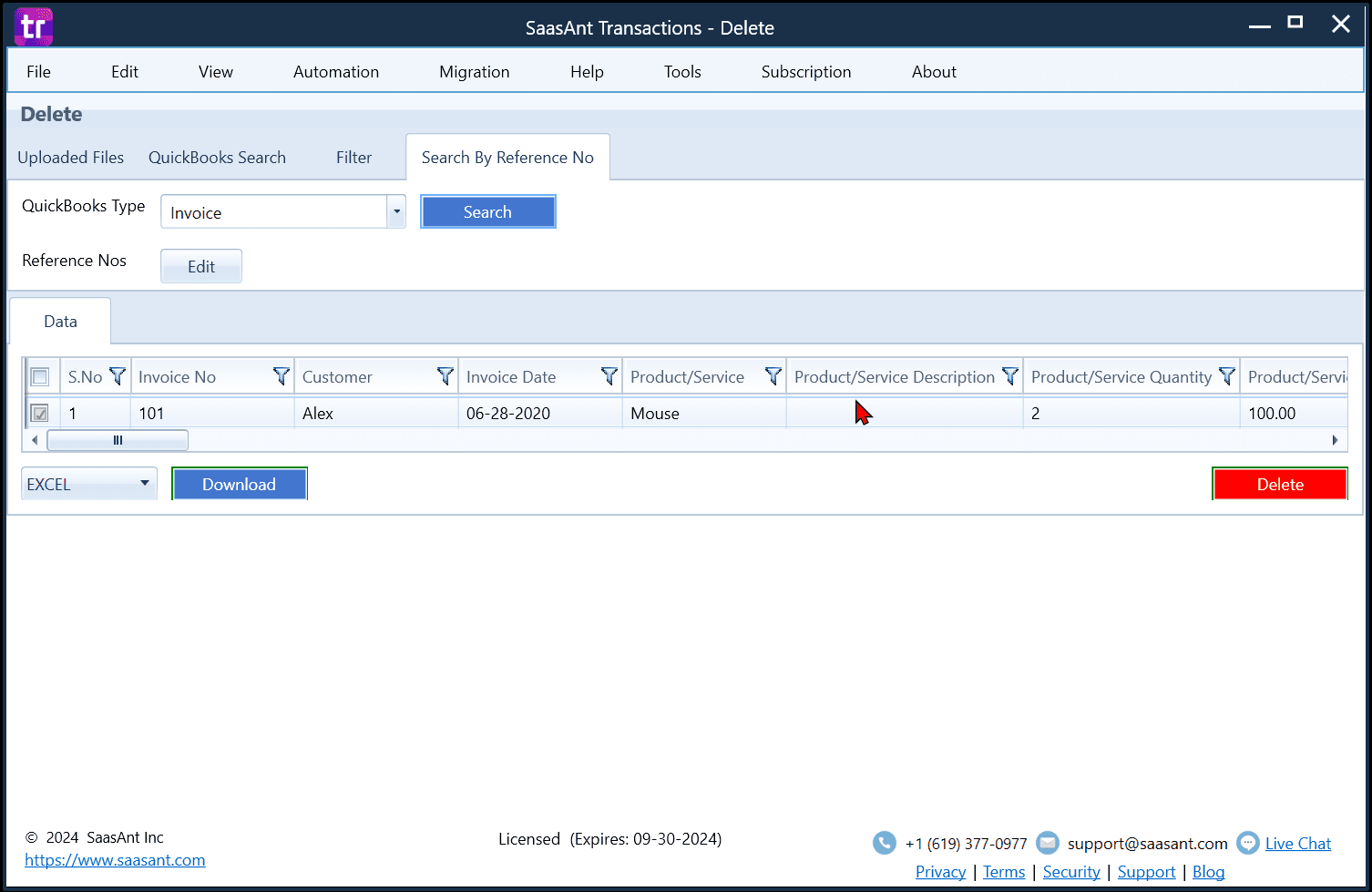This screenshot has height=892, width=1372.
Task: Open filter icon for Customer column
Action: point(445,376)
